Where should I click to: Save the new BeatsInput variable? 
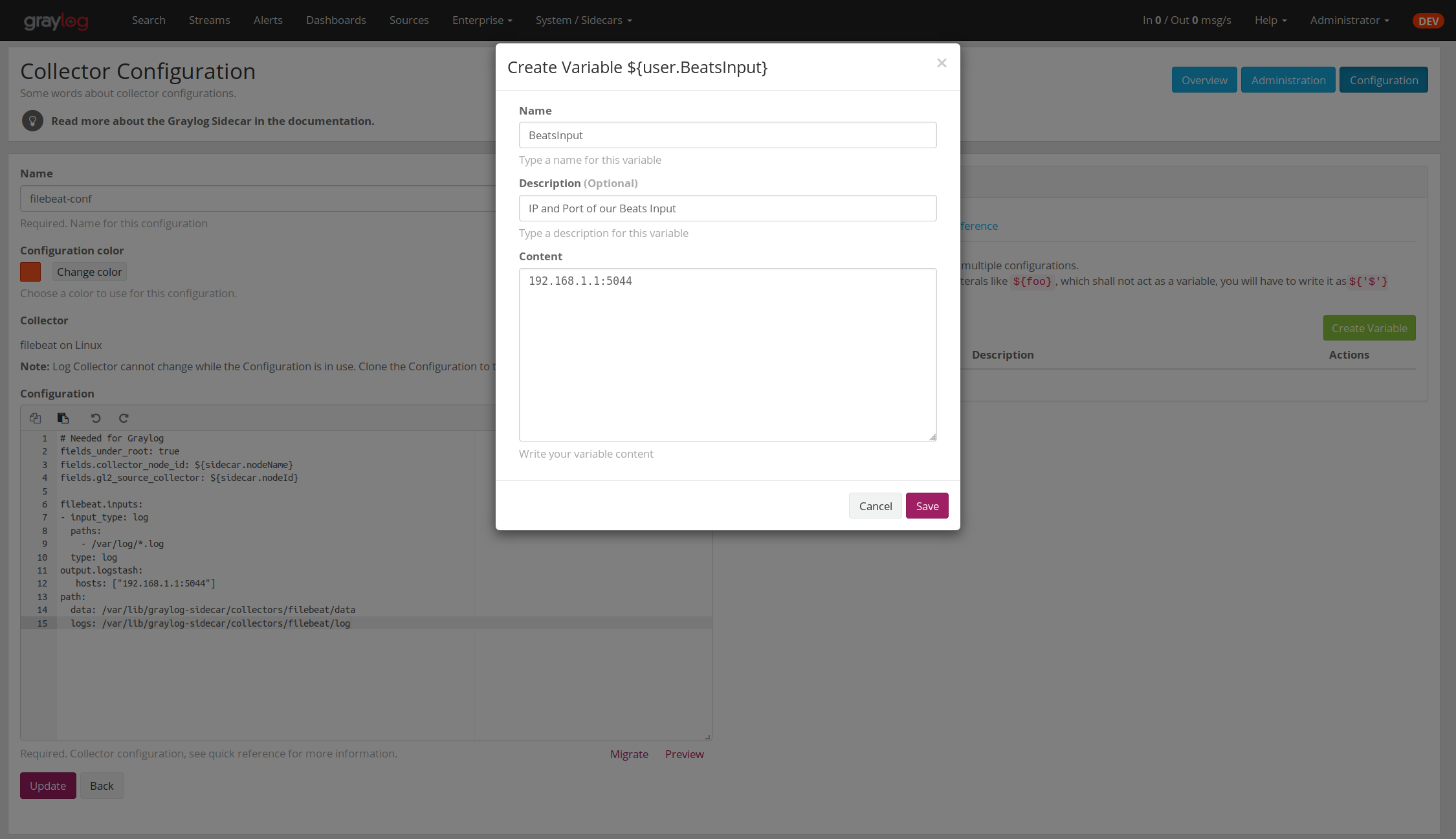(x=927, y=506)
